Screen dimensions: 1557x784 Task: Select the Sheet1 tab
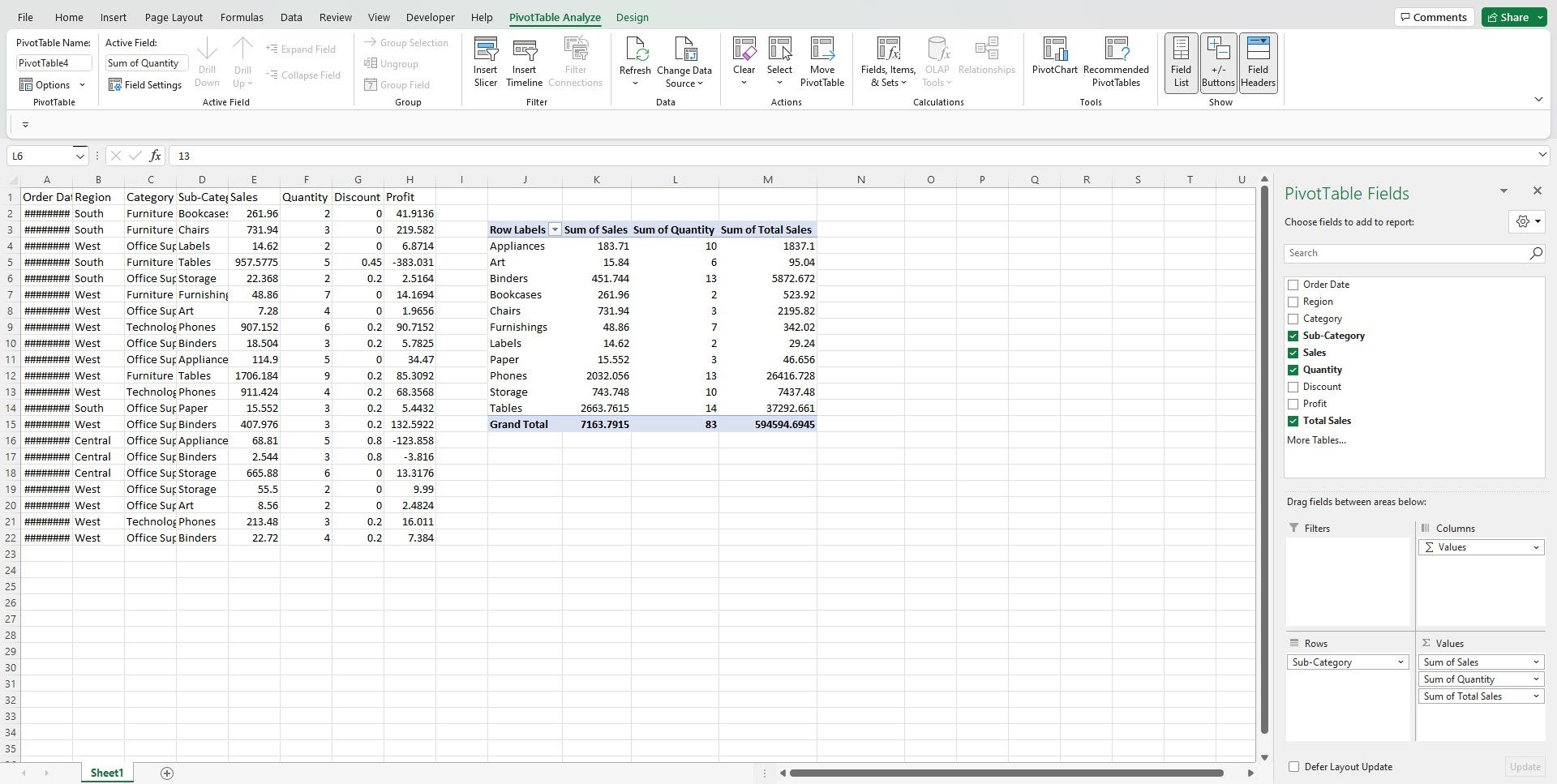pyautogui.click(x=107, y=773)
